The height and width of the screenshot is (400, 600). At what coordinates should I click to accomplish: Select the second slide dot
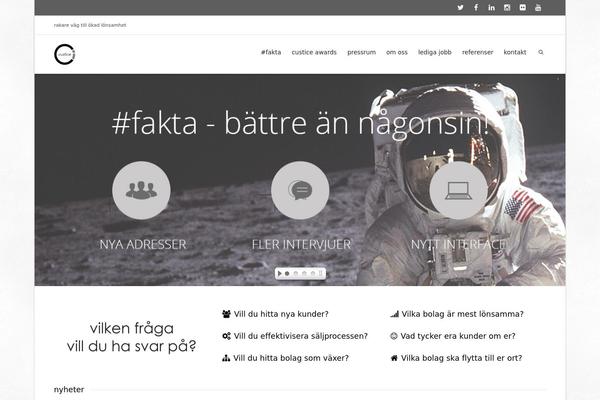(x=296, y=273)
